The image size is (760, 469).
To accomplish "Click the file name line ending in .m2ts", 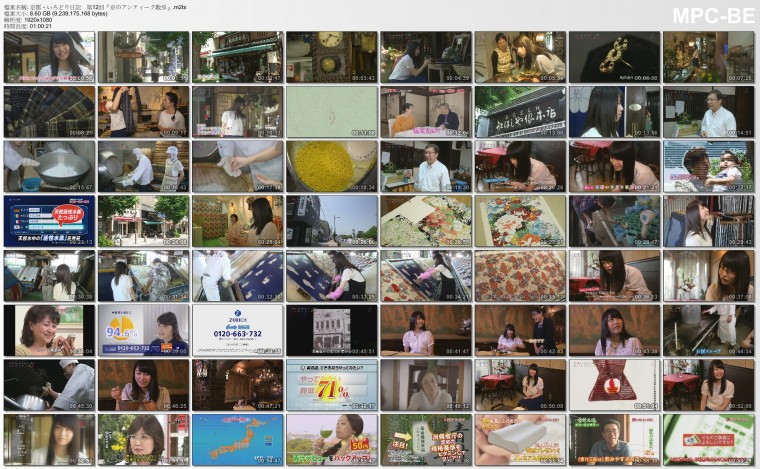I will coord(95,7).
